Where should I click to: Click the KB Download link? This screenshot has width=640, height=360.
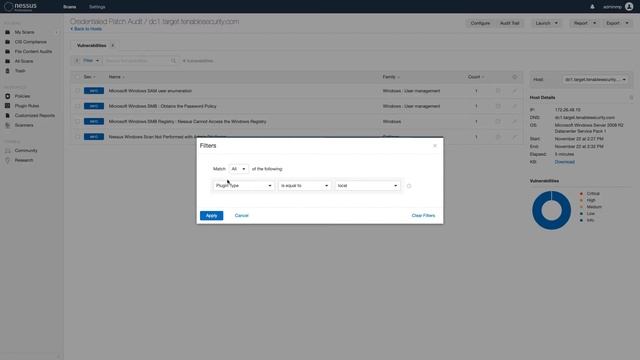click(564, 162)
